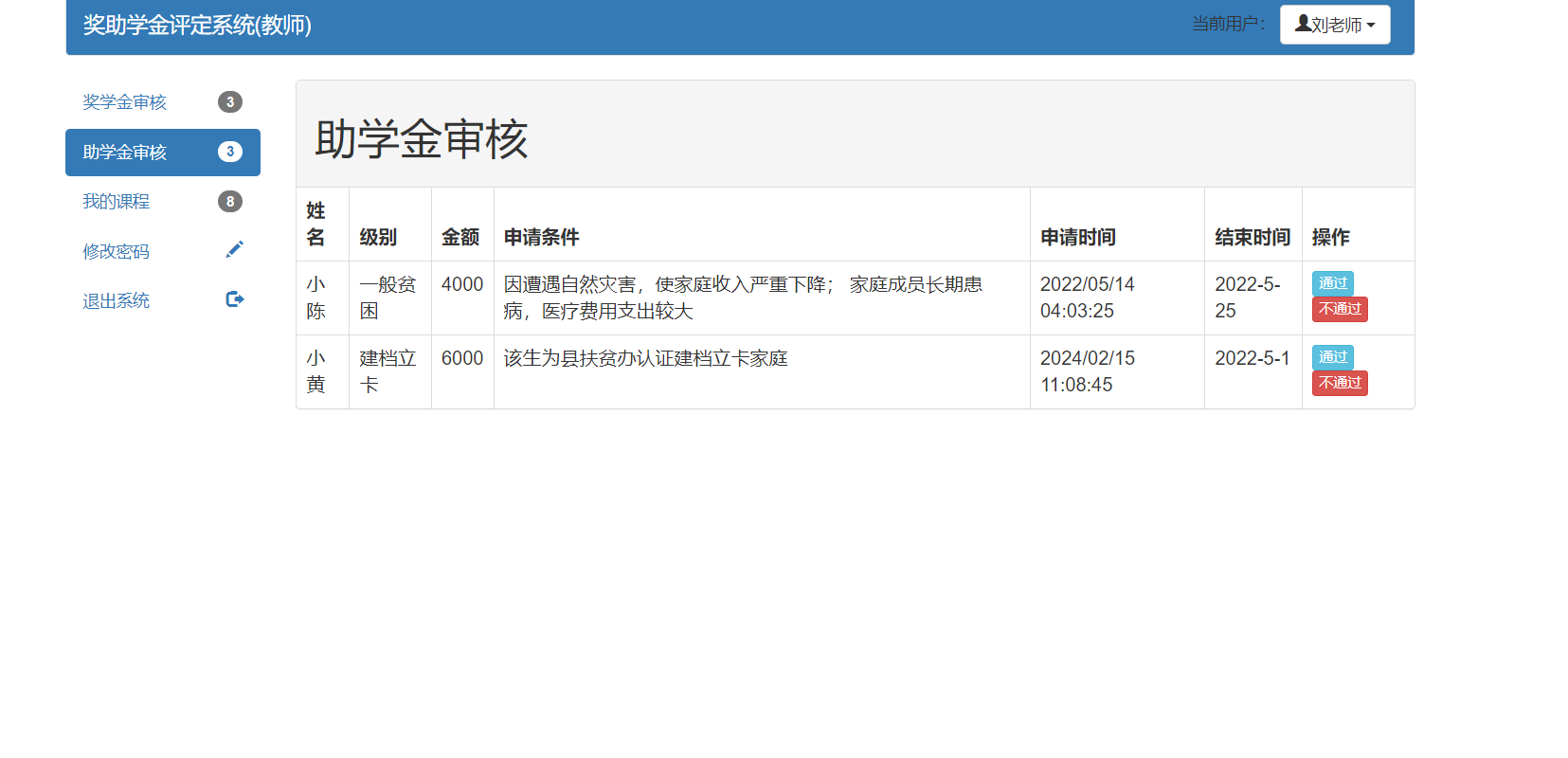
Task: Open 奖学金审核 in the sidebar
Action: pyautogui.click(x=163, y=102)
